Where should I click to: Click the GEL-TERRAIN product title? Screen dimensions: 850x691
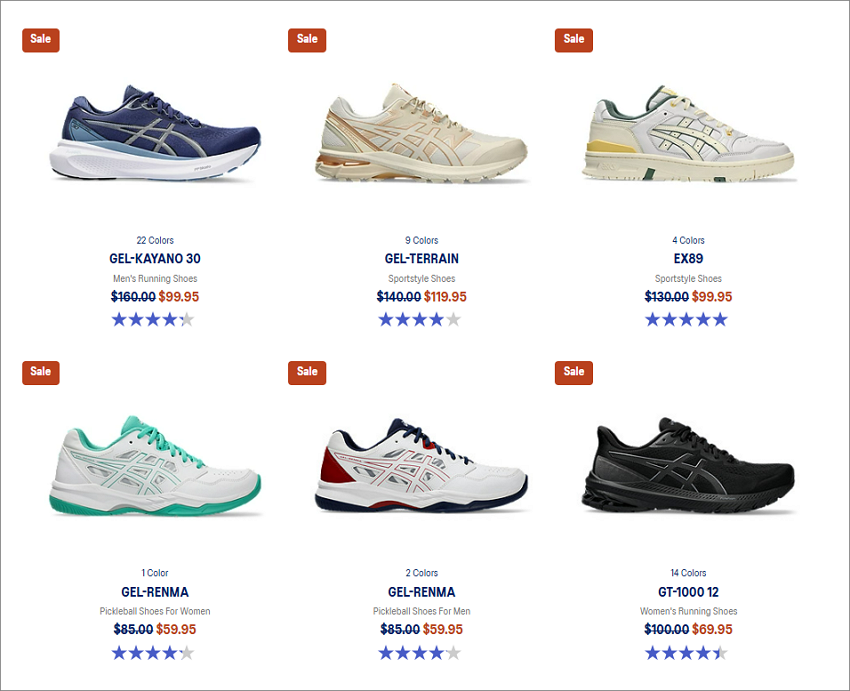pos(422,259)
